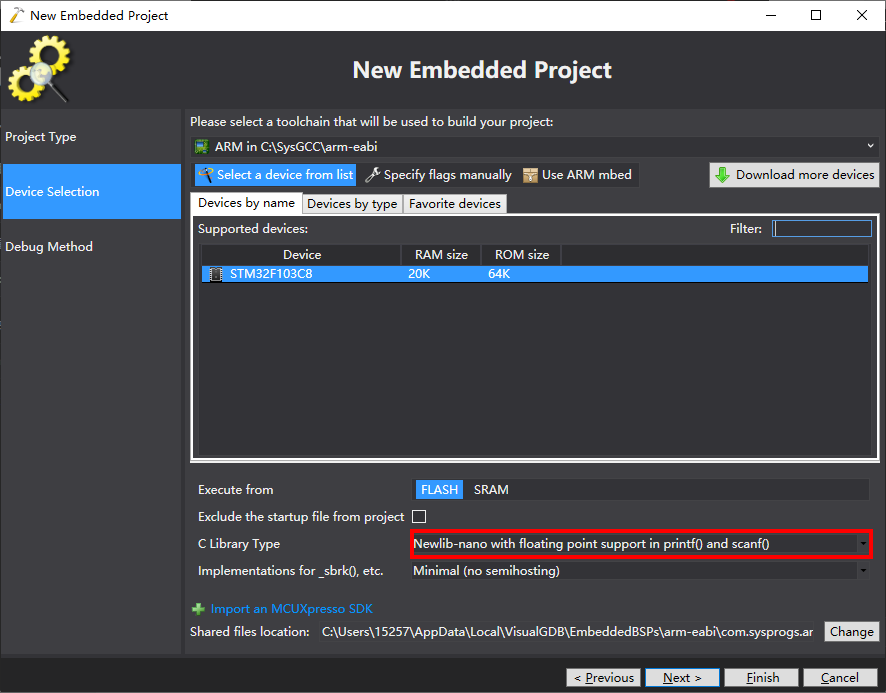
Task: Click the green plus import icon
Action: click(x=198, y=609)
